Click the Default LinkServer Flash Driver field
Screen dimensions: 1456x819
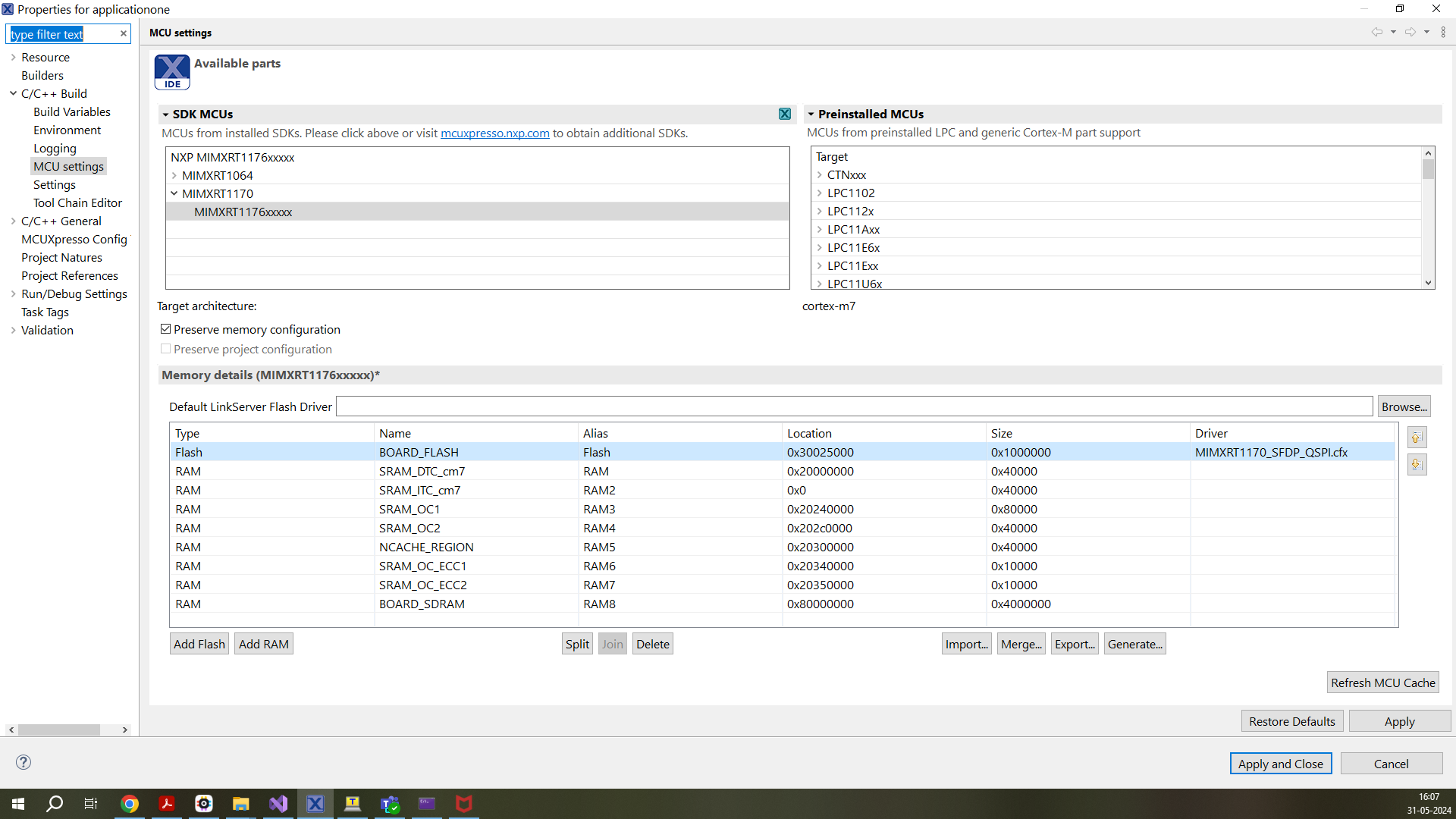click(853, 406)
